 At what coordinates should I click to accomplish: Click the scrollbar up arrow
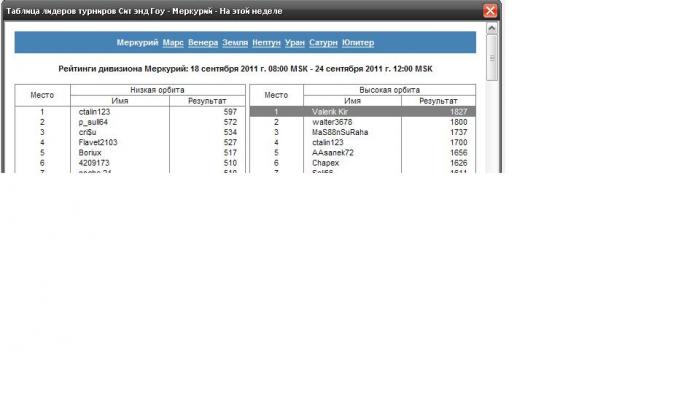pos(492,29)
